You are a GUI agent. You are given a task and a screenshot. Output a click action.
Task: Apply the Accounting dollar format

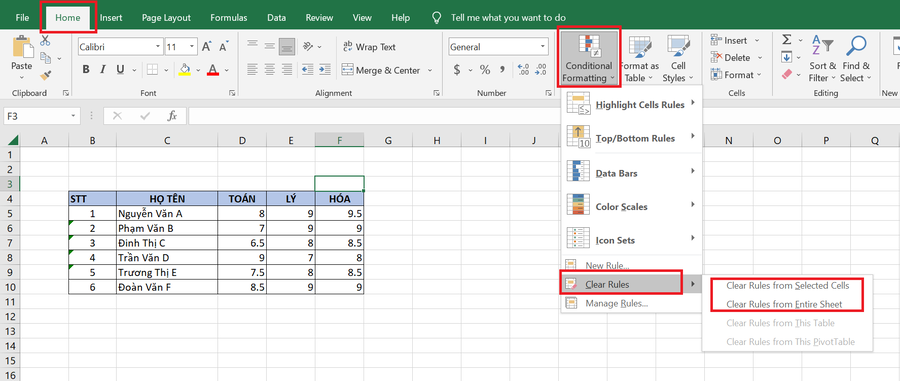(x=457, y=70)
